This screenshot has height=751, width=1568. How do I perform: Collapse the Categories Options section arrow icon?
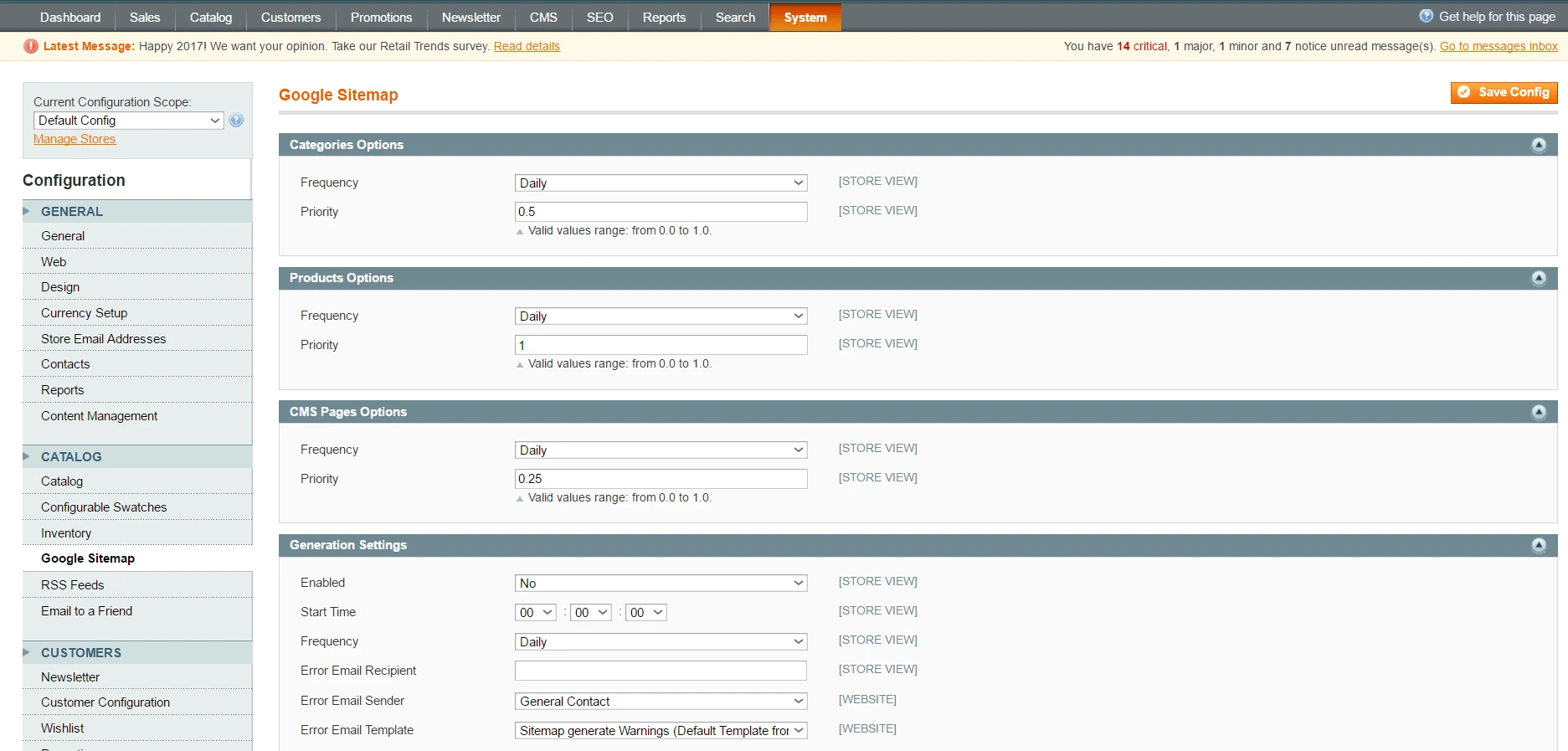(1539, 145)
